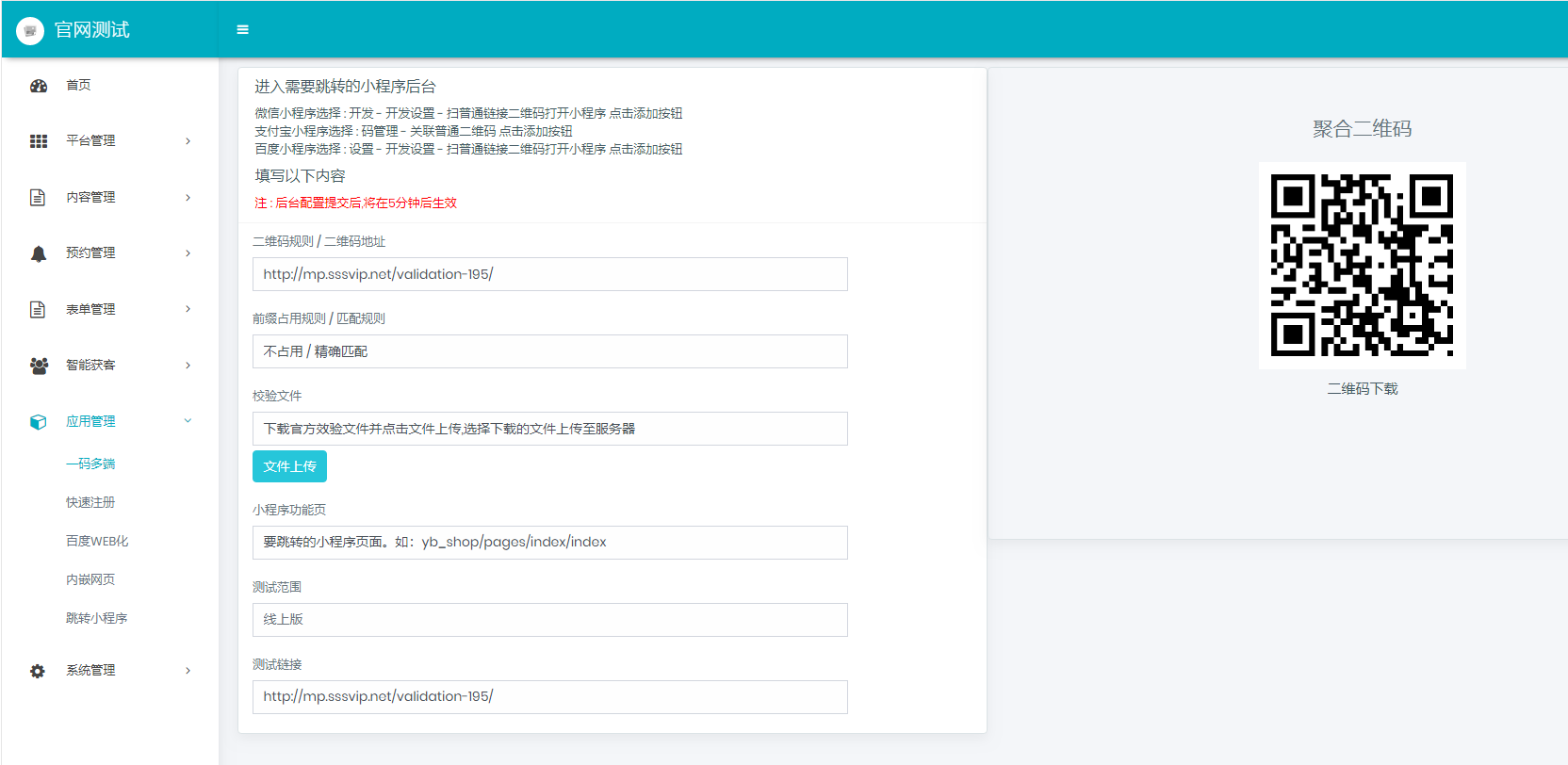Expand the 表单管理 chevron arrow
Image resolution: width=1568 pixels, height=765 pixels.
tap(188, 309)
